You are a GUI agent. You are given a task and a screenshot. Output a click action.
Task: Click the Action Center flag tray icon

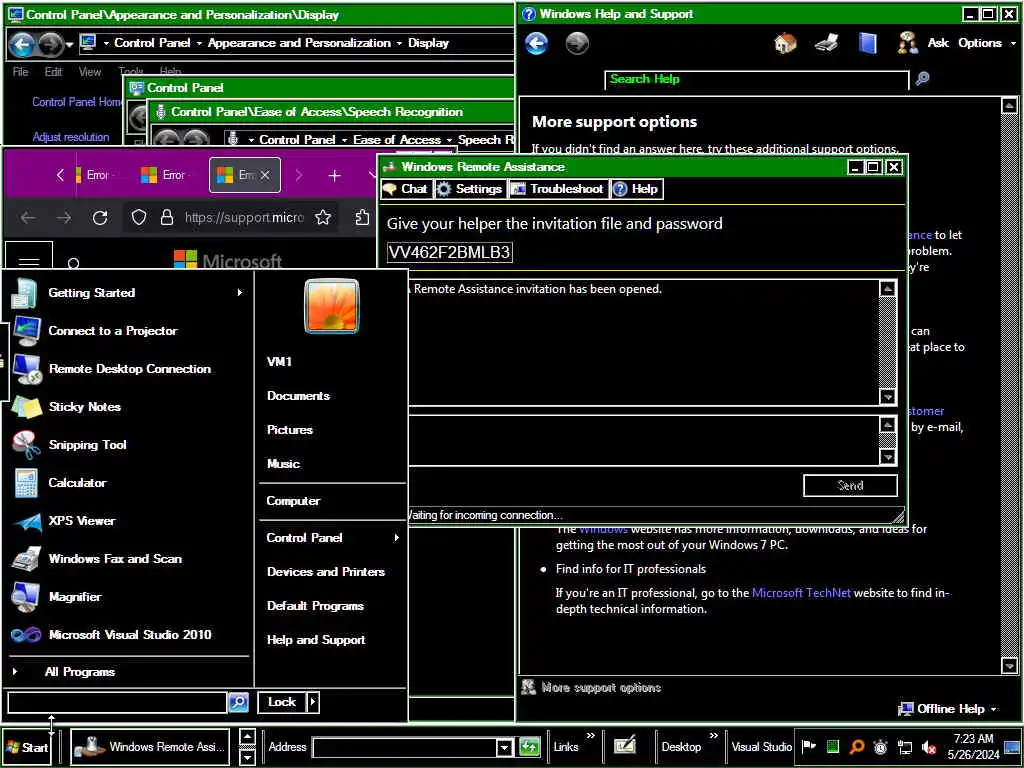click(808, 746)
